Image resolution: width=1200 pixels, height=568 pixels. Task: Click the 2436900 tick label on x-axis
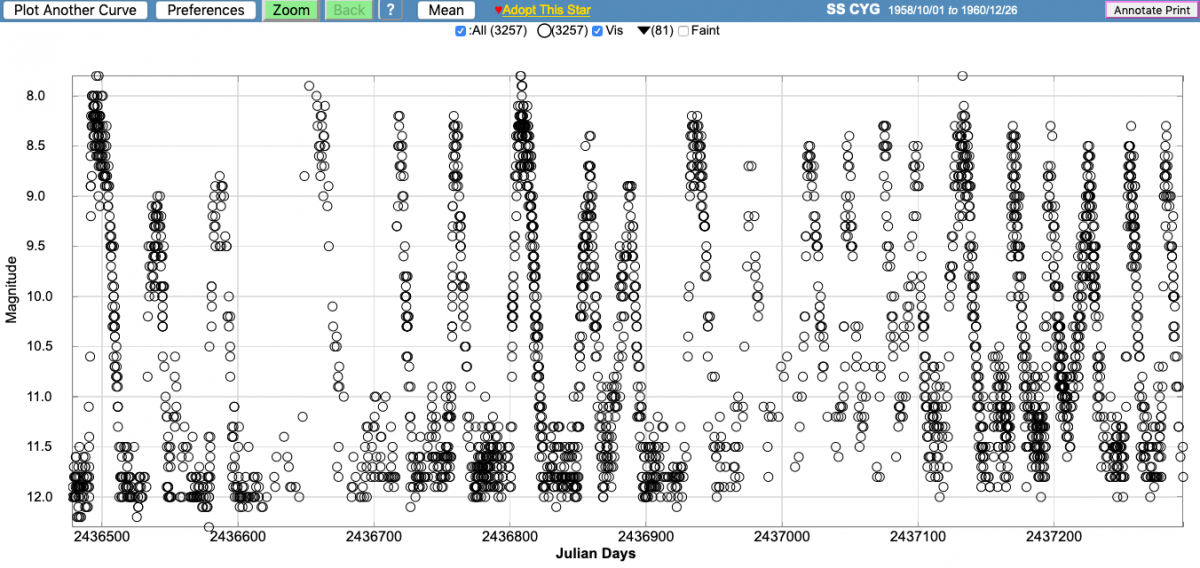pyautogui.click(x=646, y=536)
